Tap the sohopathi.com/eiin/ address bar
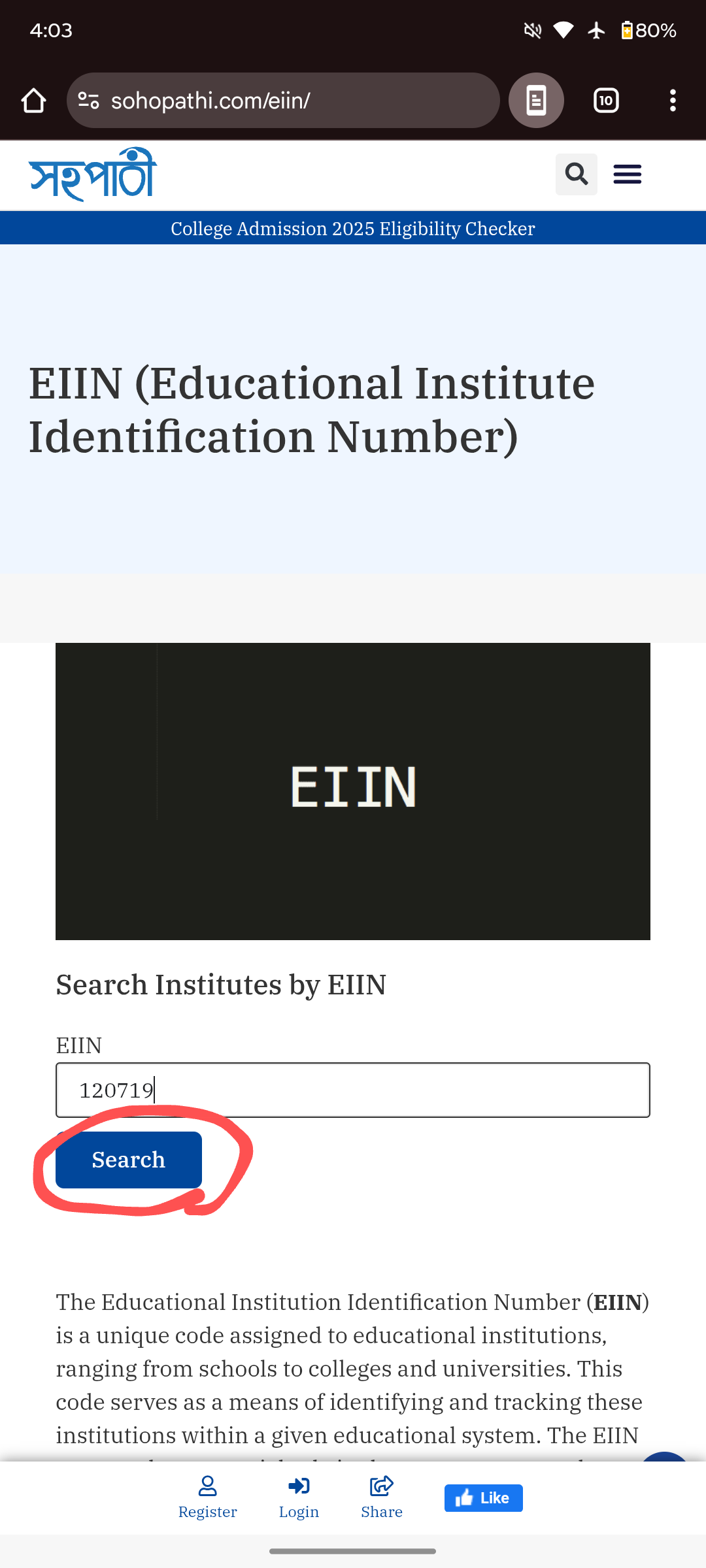 [x=288, y=101]
